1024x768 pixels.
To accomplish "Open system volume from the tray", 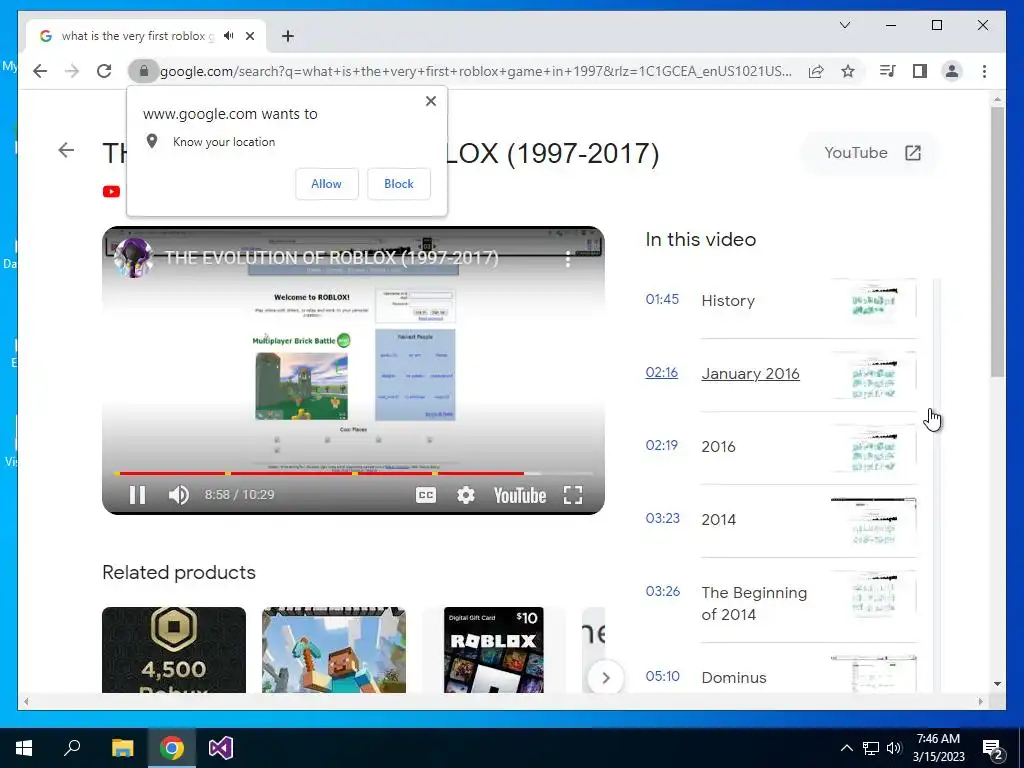I will click(x=894, y=748).
